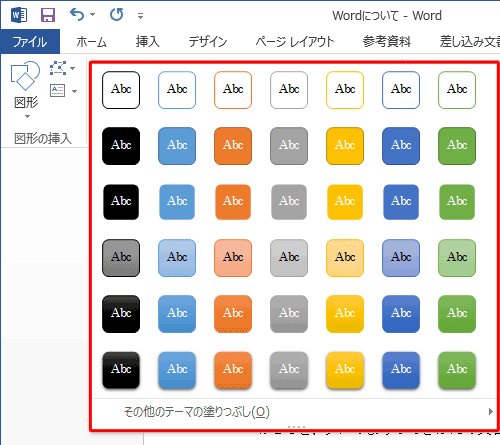Pick borderless green style in third row

(457, 202)
